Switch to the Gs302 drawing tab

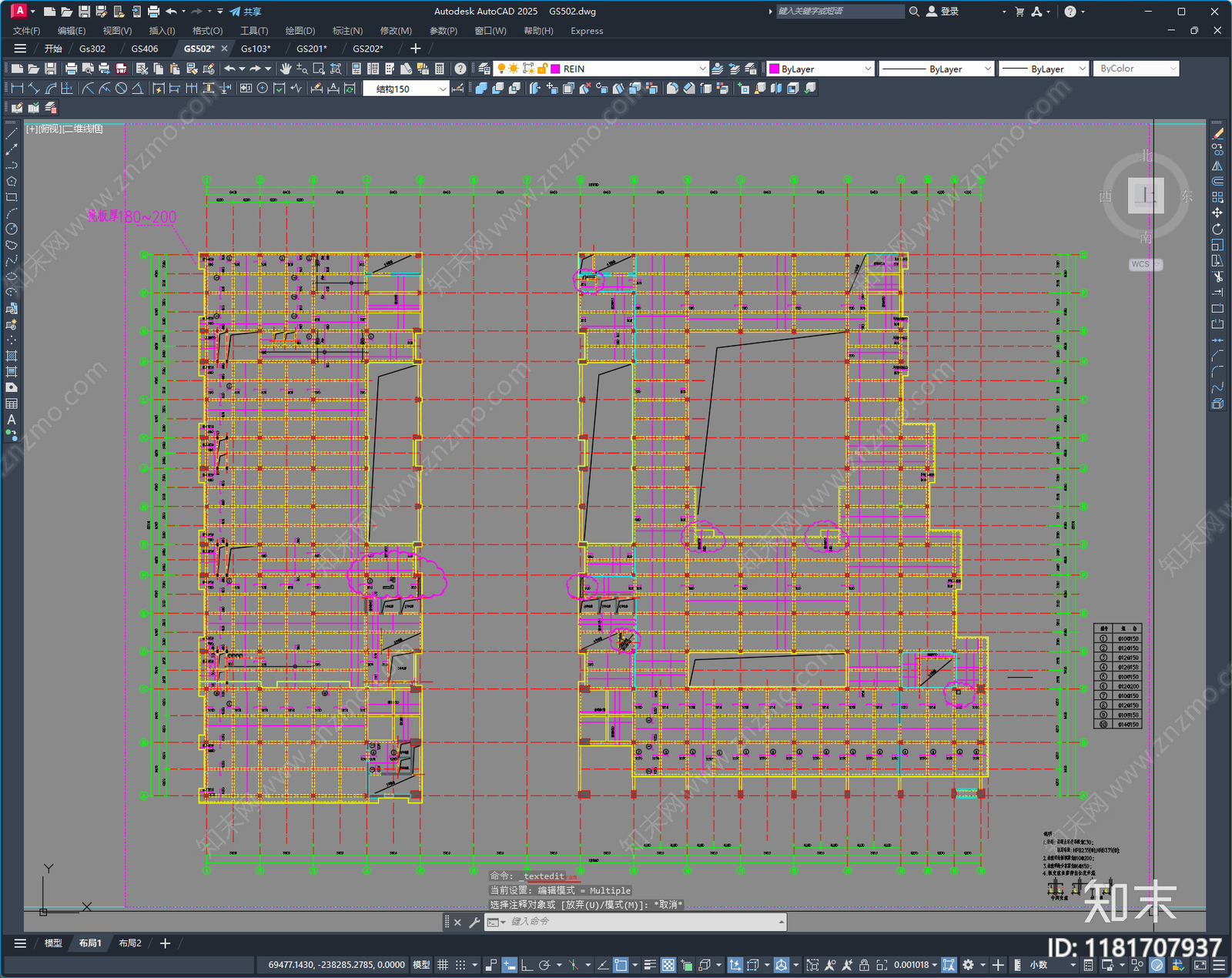[92, 49]
